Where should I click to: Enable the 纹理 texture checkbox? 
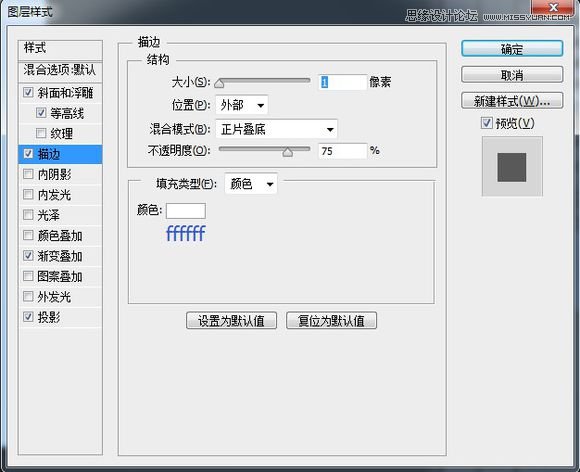[41, 133]
